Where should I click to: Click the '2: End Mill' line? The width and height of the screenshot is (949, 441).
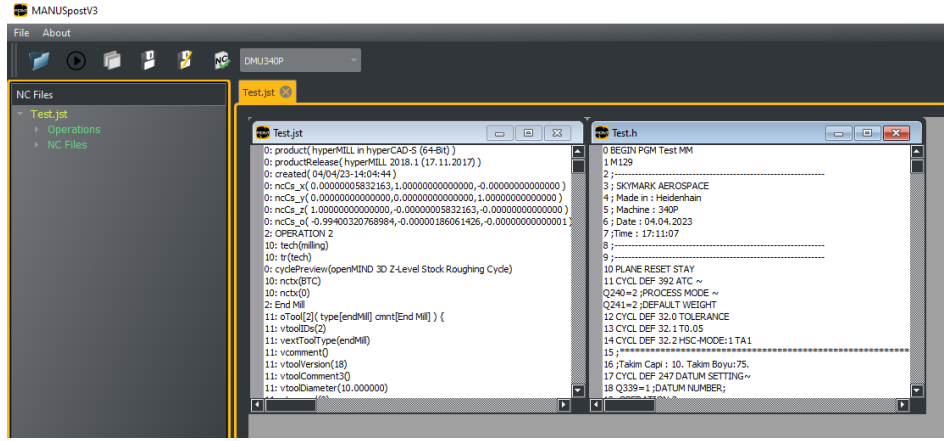pos(284,305)
